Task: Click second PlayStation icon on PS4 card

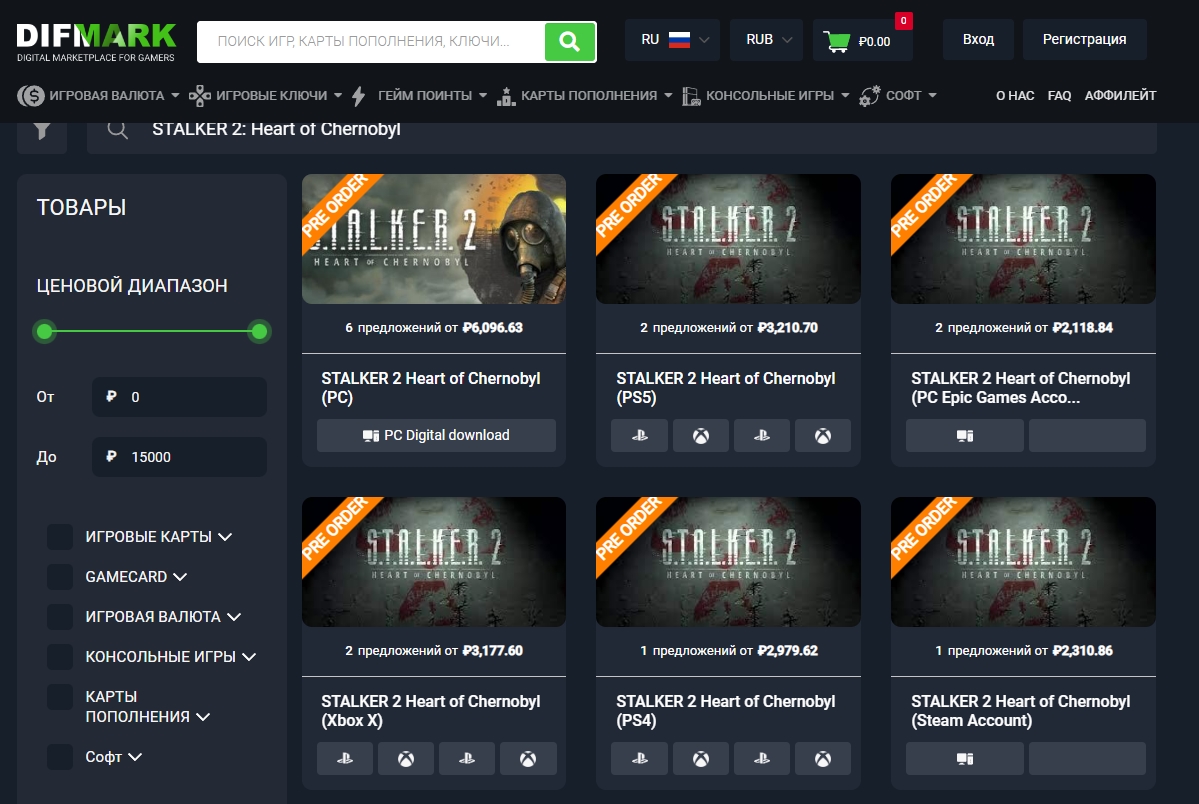Action: click(762, 758)
